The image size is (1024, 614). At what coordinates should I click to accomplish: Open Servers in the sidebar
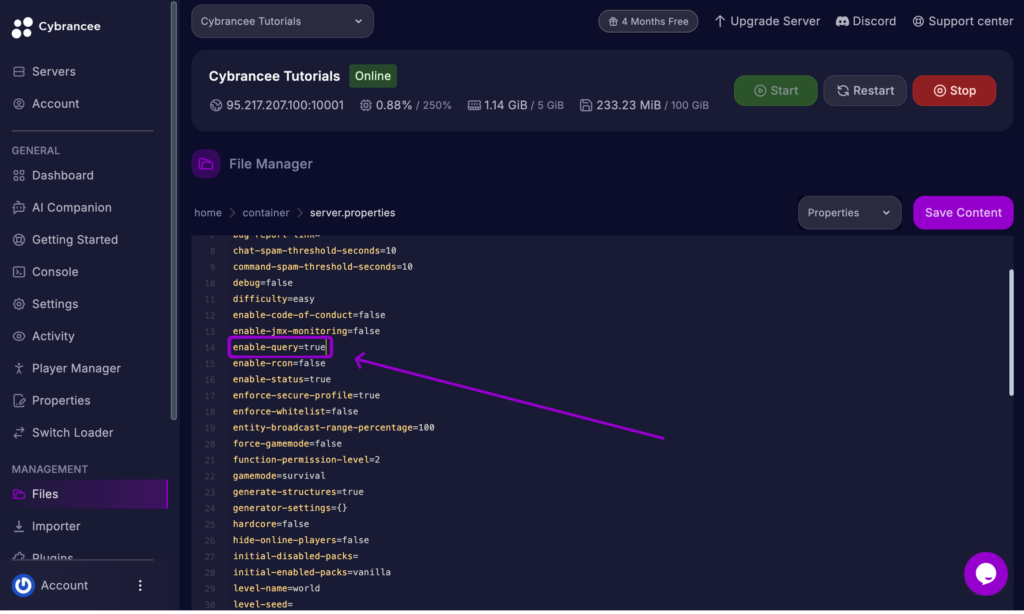coord(54,72)
